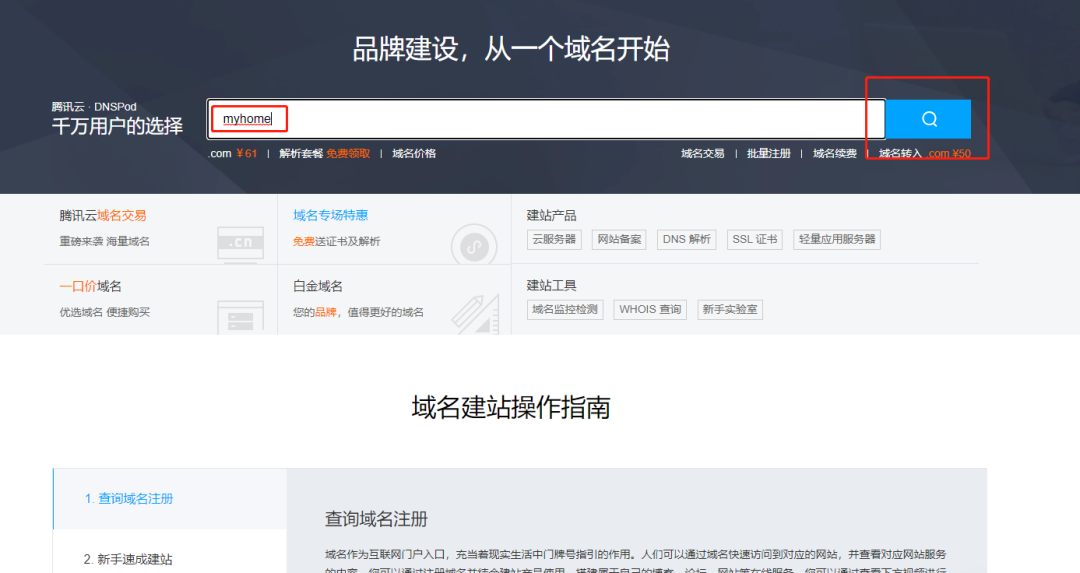The image size is (1080, 573).
Task: Click the 云服务器 tag button
Action: click(x=554, y=240)
